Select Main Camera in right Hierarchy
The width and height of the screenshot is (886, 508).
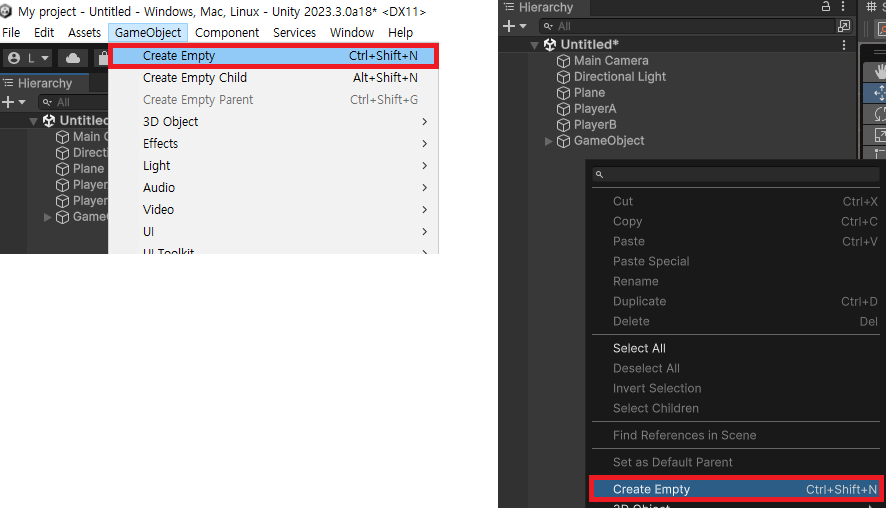611,60
